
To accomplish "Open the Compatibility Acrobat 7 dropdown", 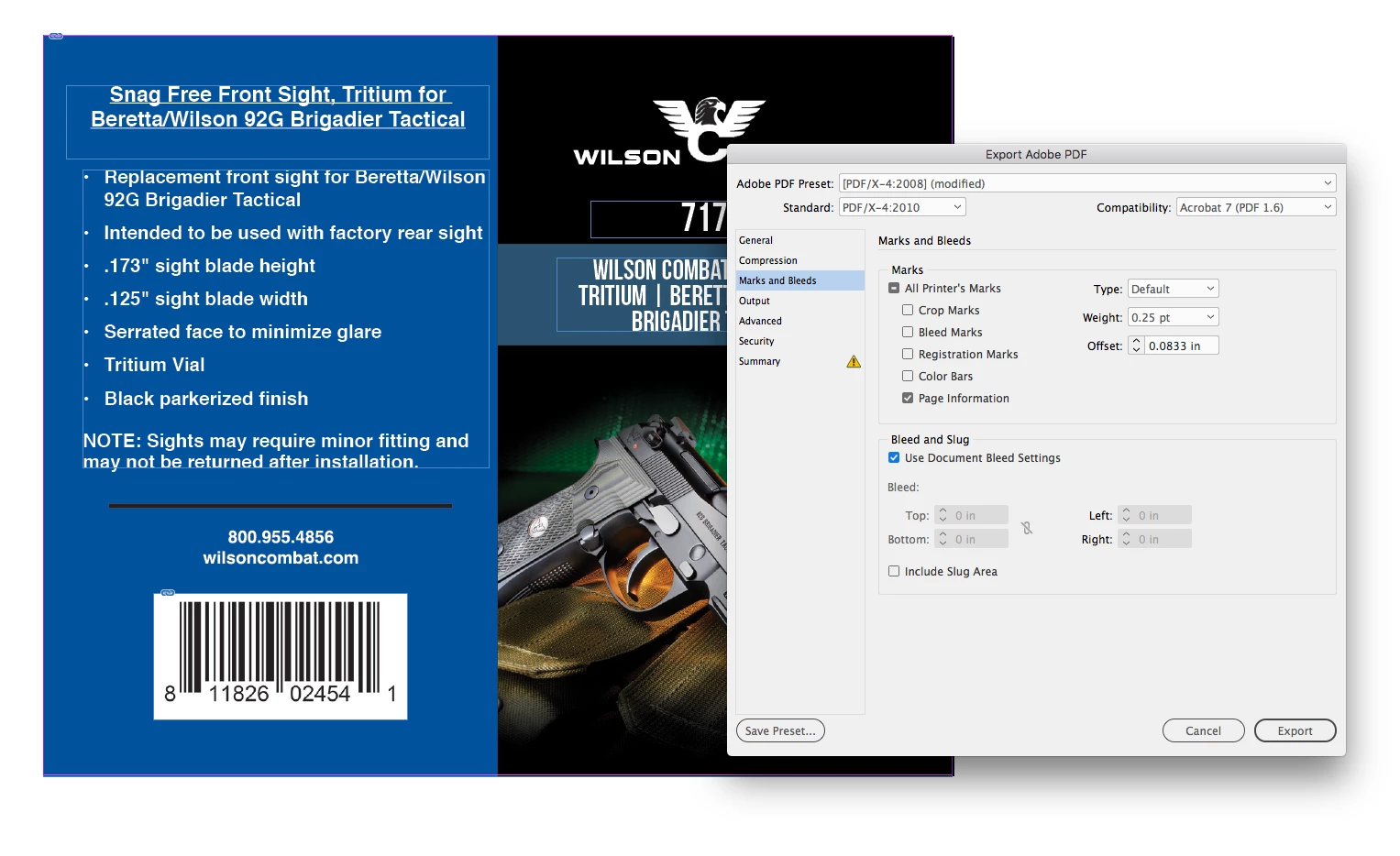I will tap(1256, 207).
